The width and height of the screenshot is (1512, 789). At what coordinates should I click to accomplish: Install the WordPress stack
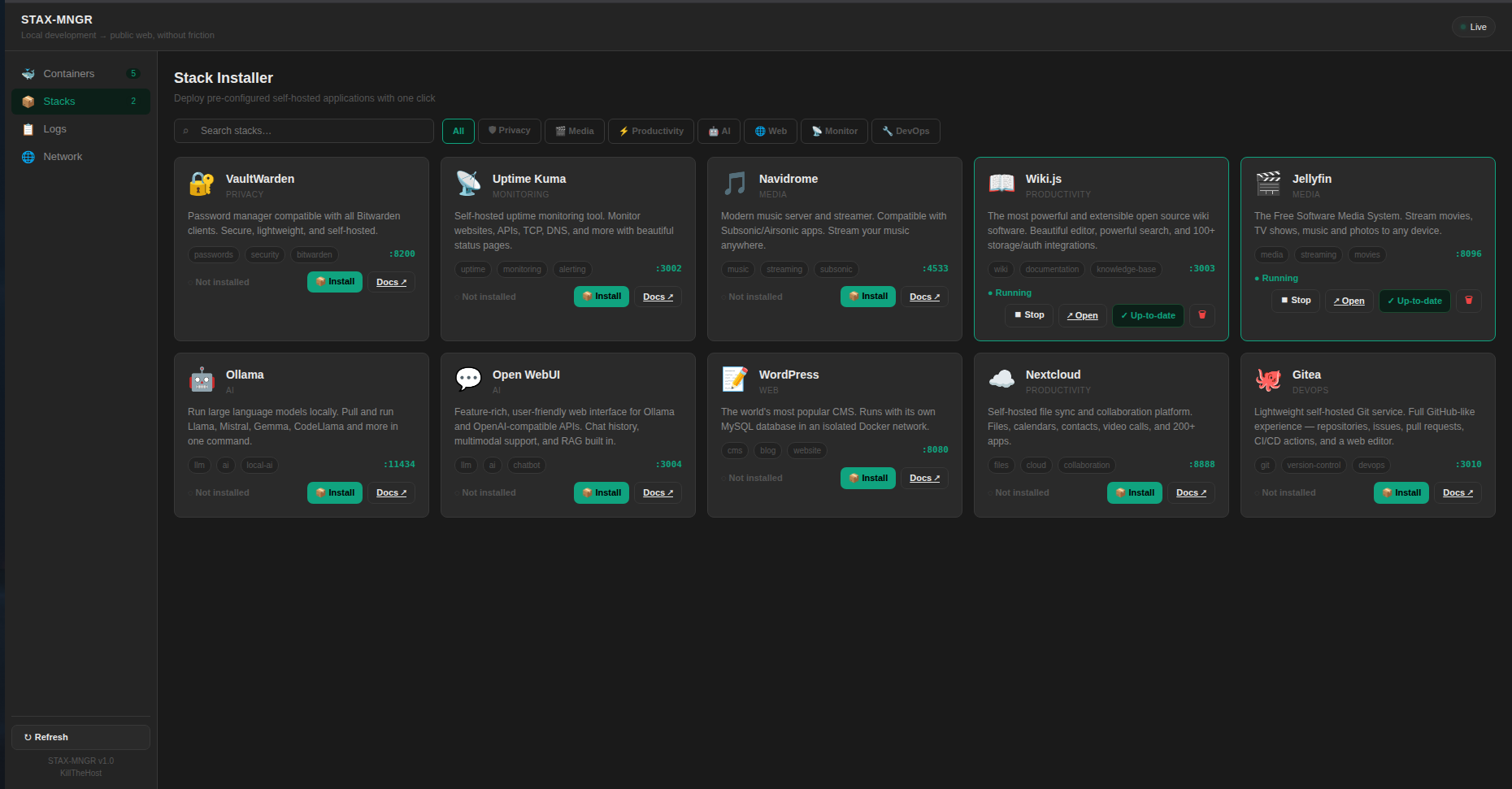click(867, 478)
